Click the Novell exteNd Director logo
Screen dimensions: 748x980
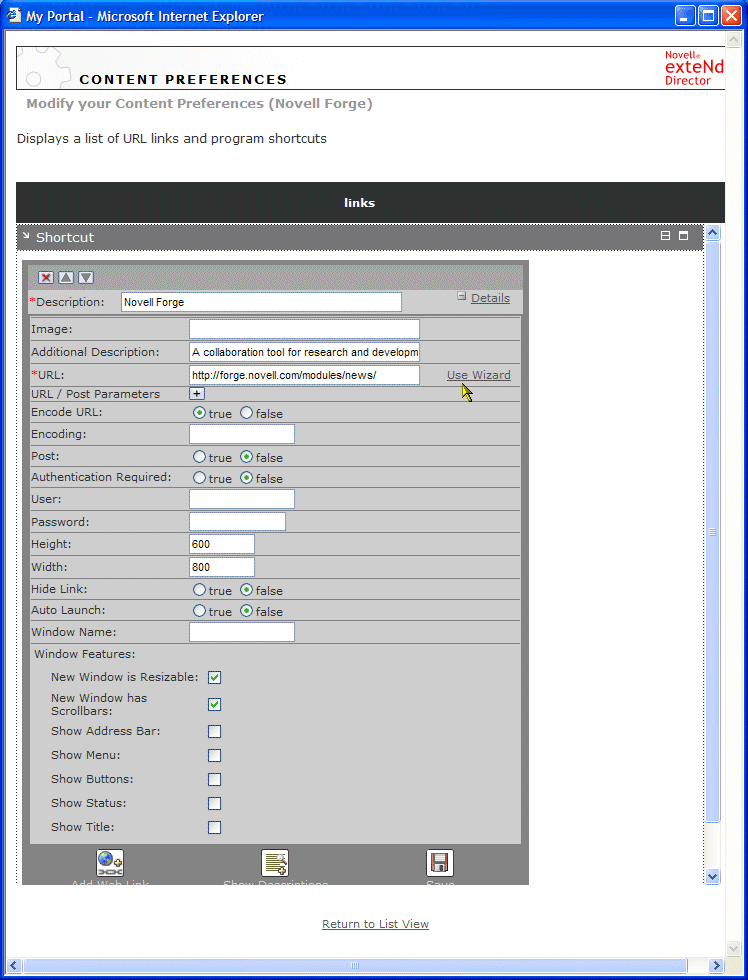tap(694, 68)
